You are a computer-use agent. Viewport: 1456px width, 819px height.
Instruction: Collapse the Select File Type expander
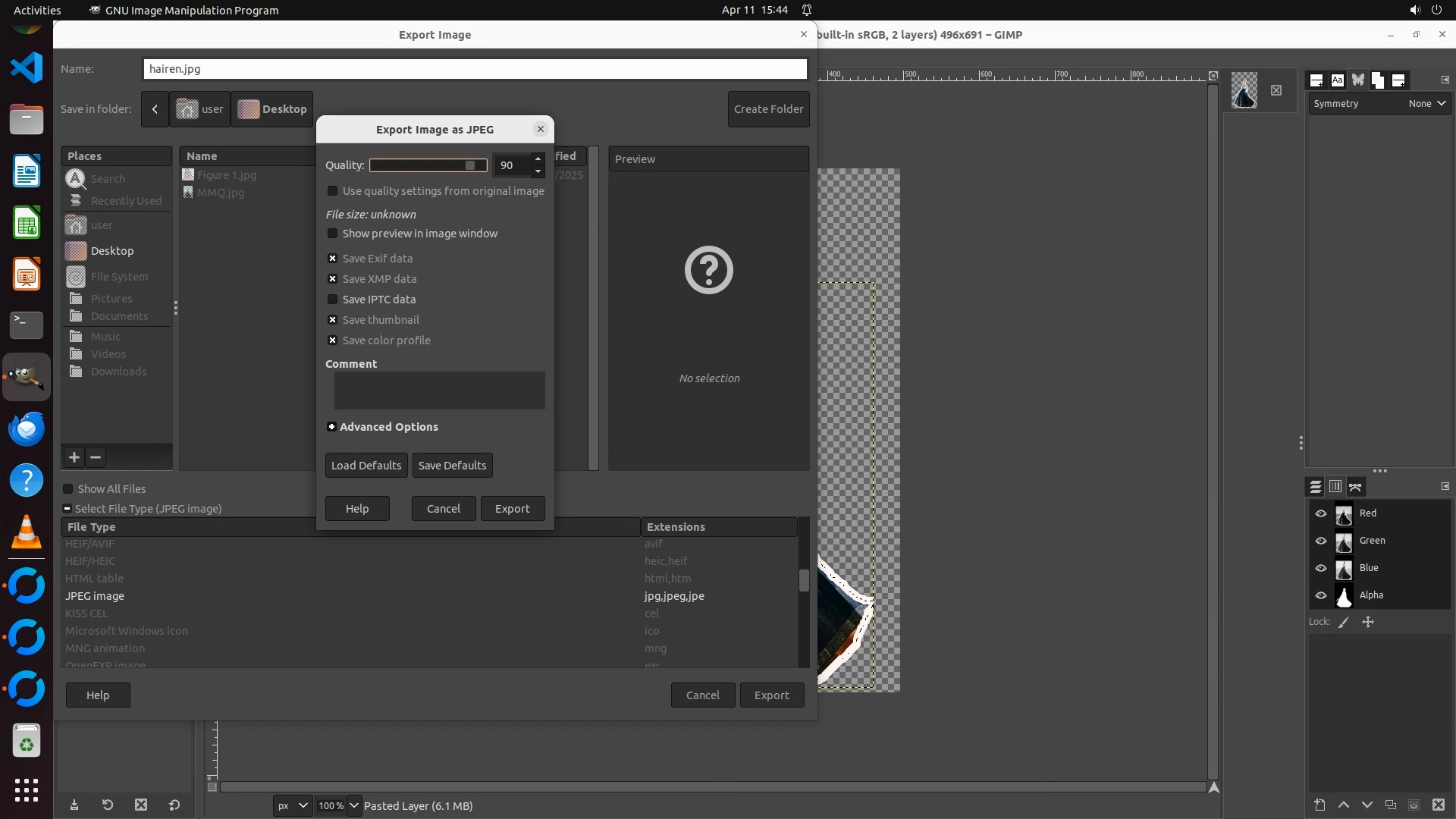click(67, 509)
